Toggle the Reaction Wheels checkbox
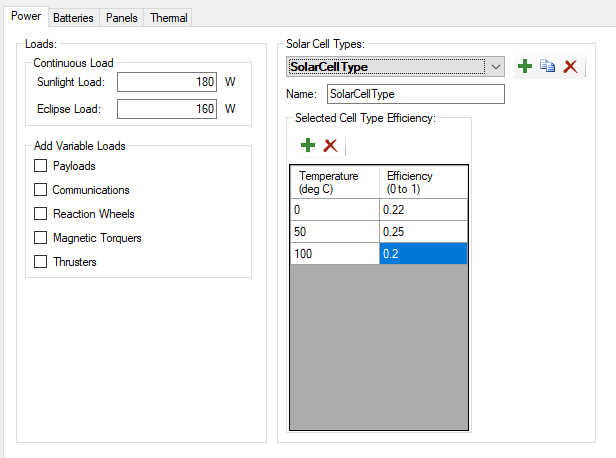616x458 pixels. pyautogui.click(x=41, y=214)
